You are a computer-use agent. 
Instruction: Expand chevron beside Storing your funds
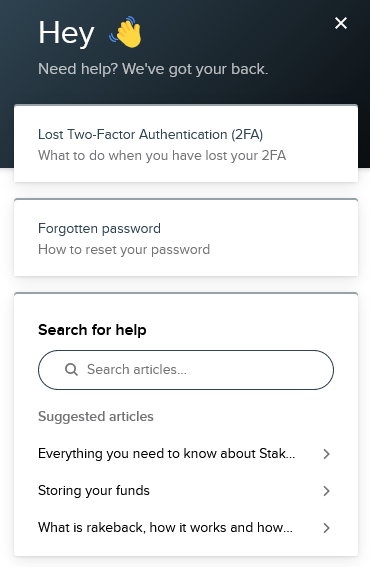pos(326,491)
